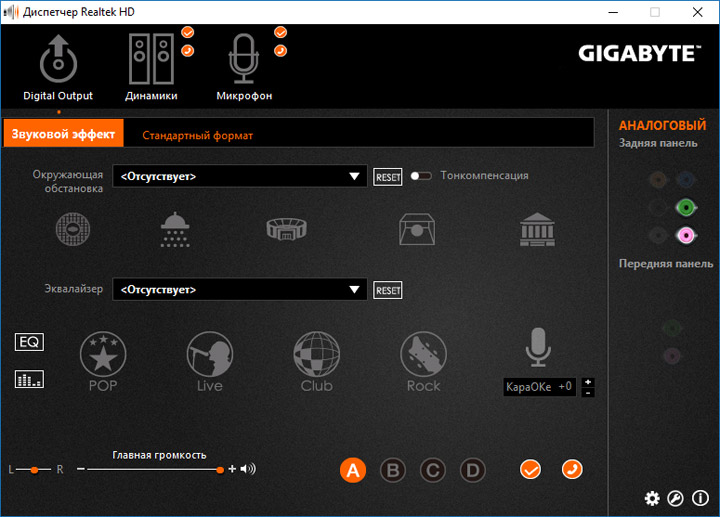
Task: Apply the Rock equalizer preset
Action: click(423, 362)
